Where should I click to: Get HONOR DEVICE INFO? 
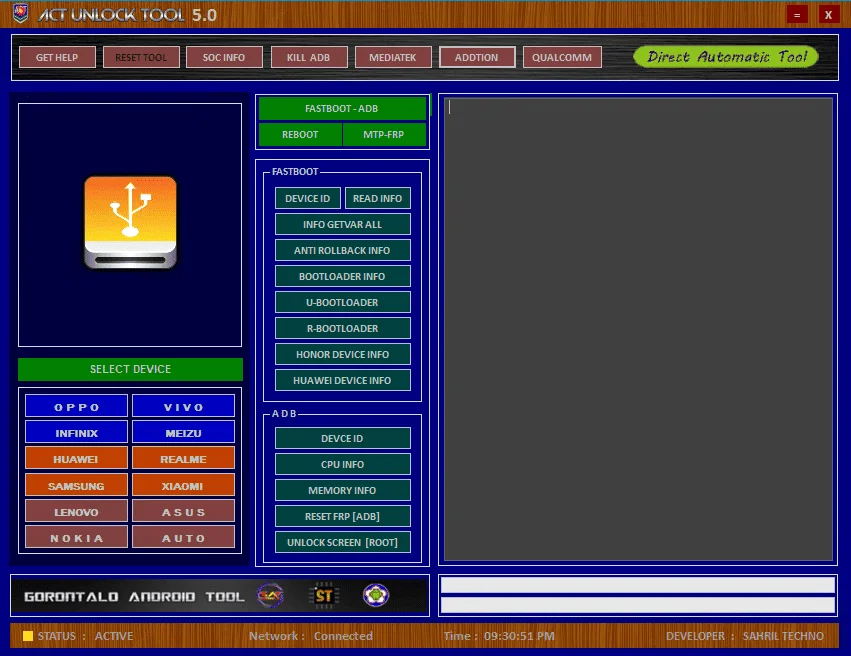tap(342, 355)
